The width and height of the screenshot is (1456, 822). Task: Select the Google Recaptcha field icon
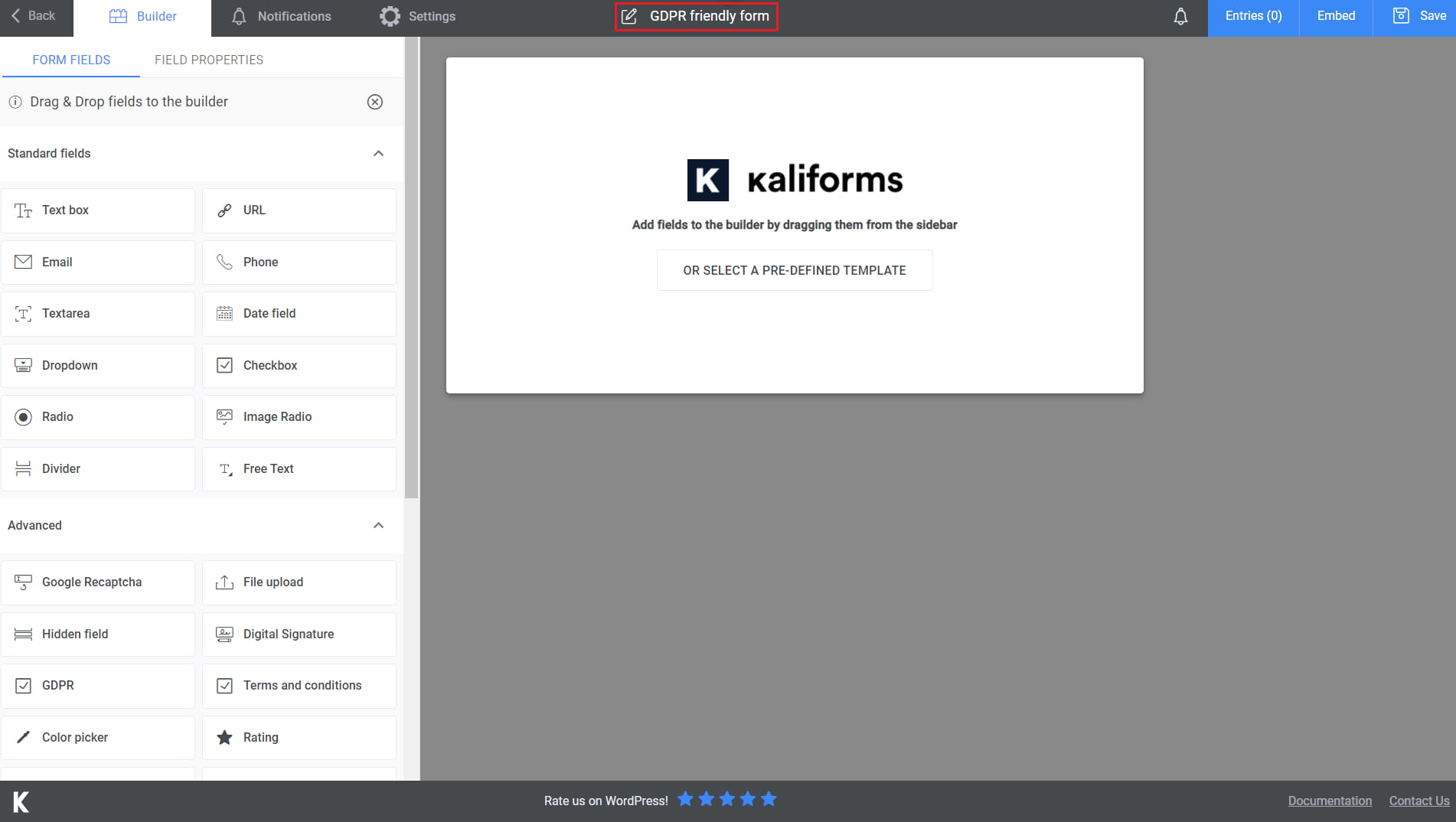pos(23,582)
